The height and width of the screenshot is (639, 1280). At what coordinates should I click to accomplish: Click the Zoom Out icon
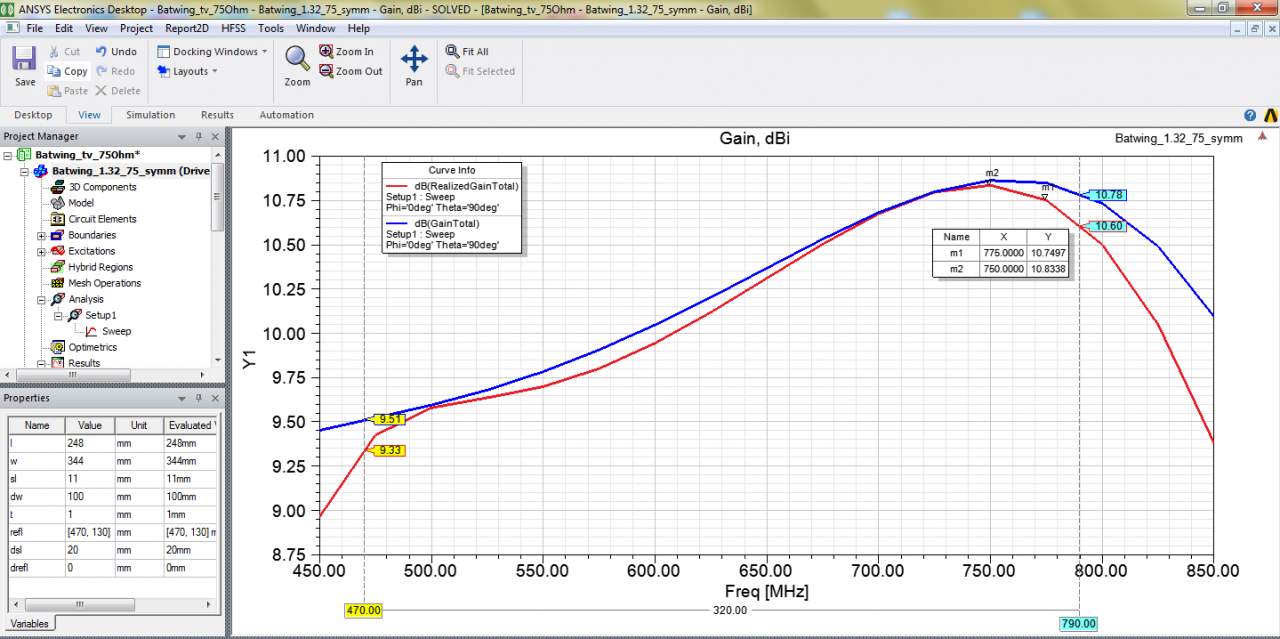[327, 71]
